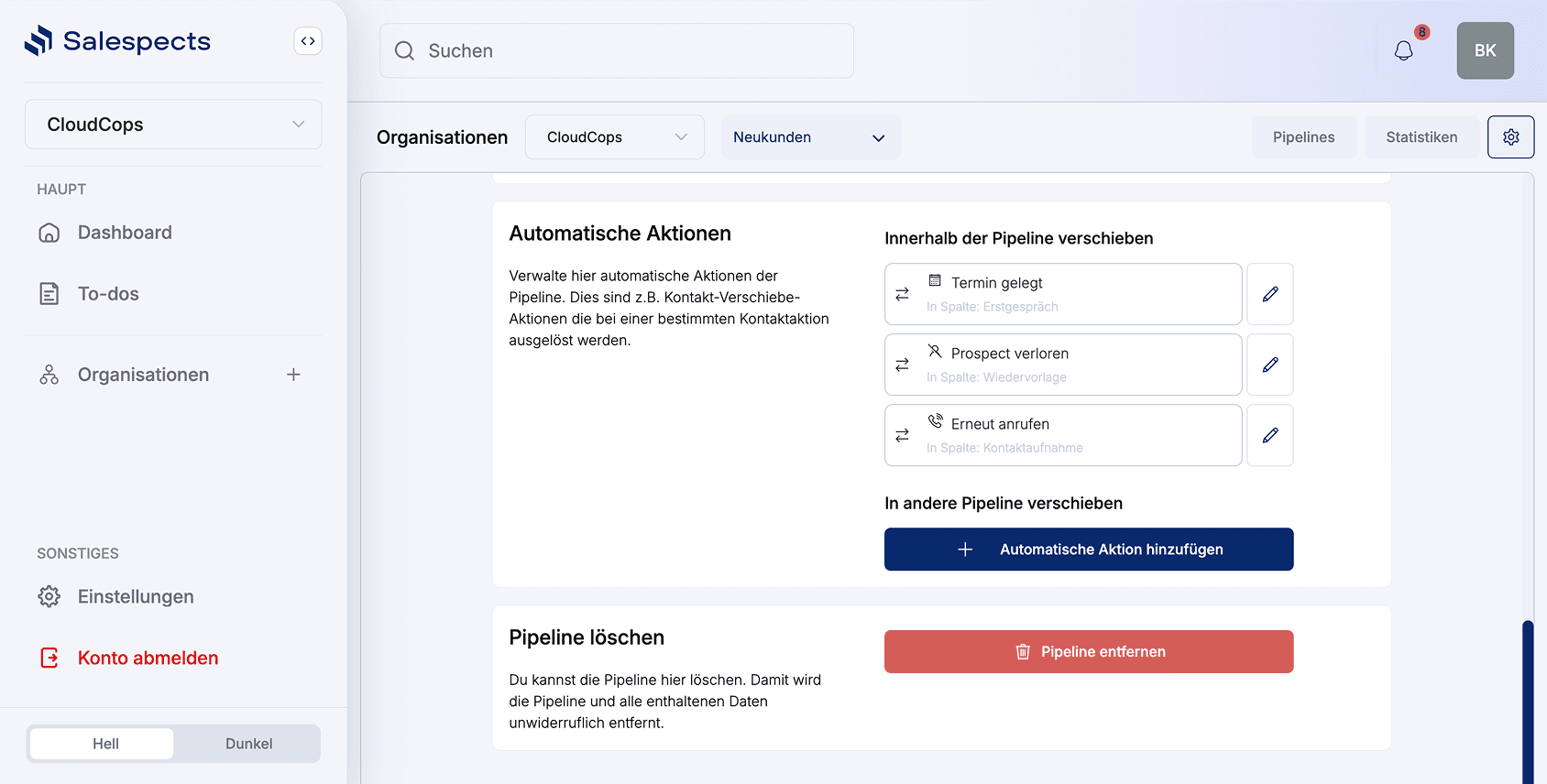Image resolution: width=1547 pixels, height=784 pixels.
Task: Edit the 'Erneut anrufen' action
Action: click(x=1269, y=435)
